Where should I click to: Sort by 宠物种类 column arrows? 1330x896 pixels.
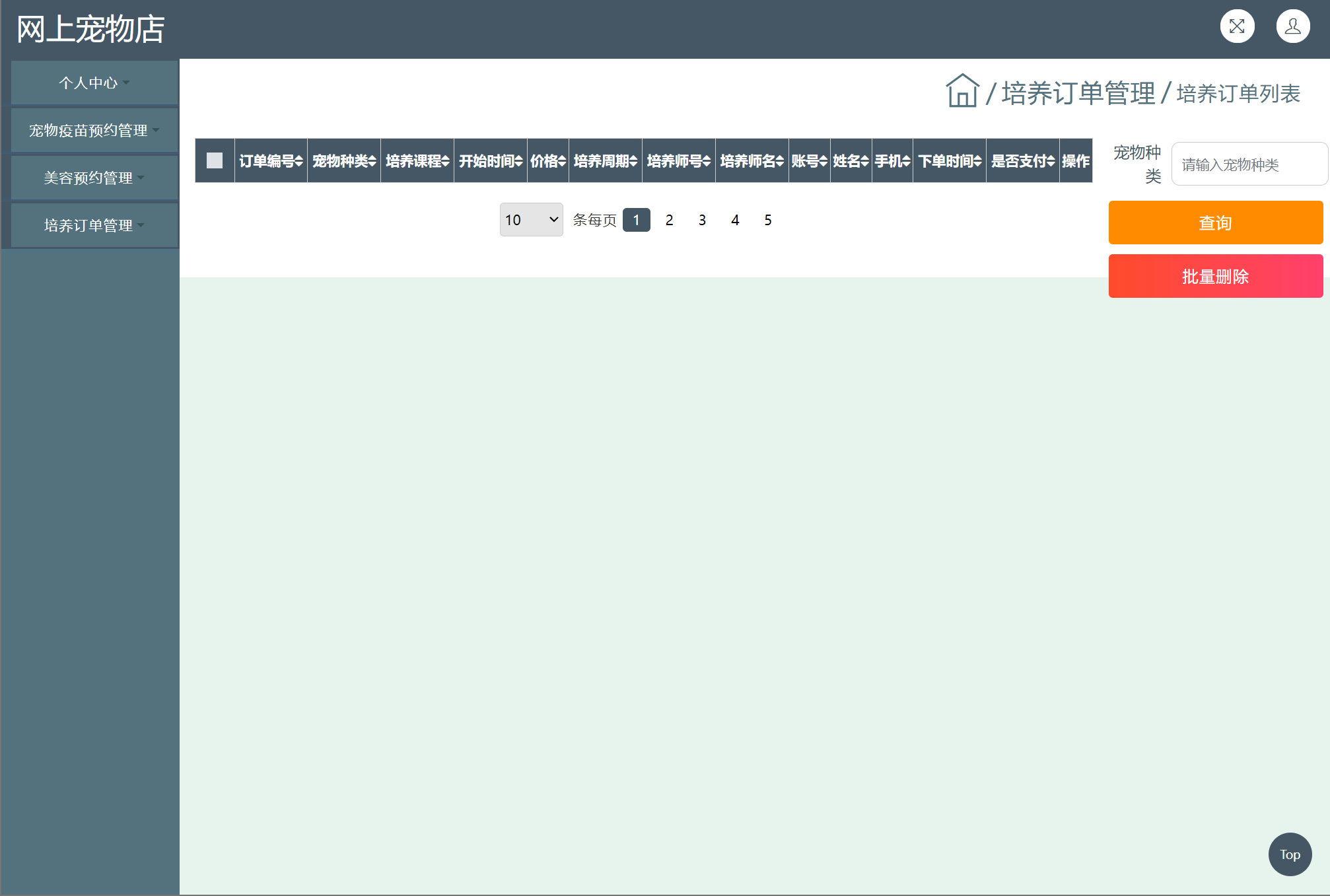pos(372,161)
